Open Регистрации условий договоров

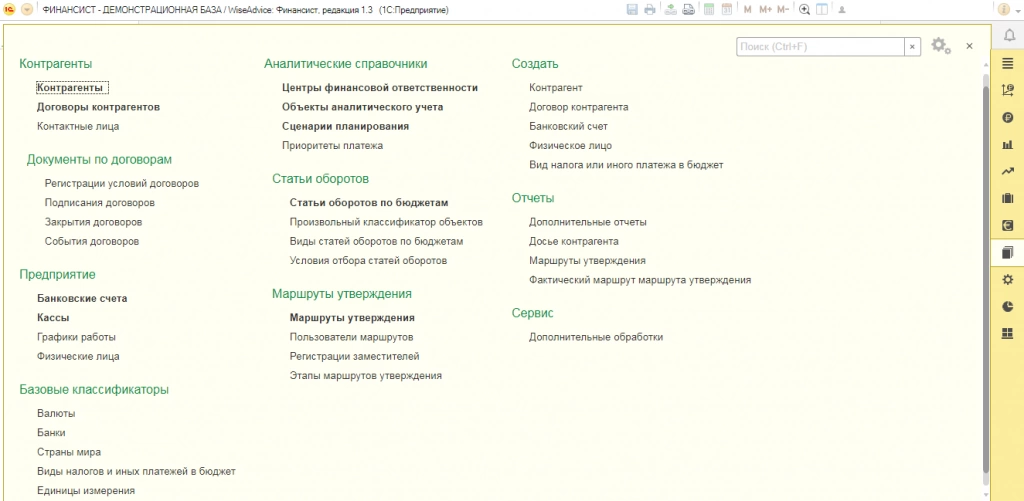pos(122,184)
